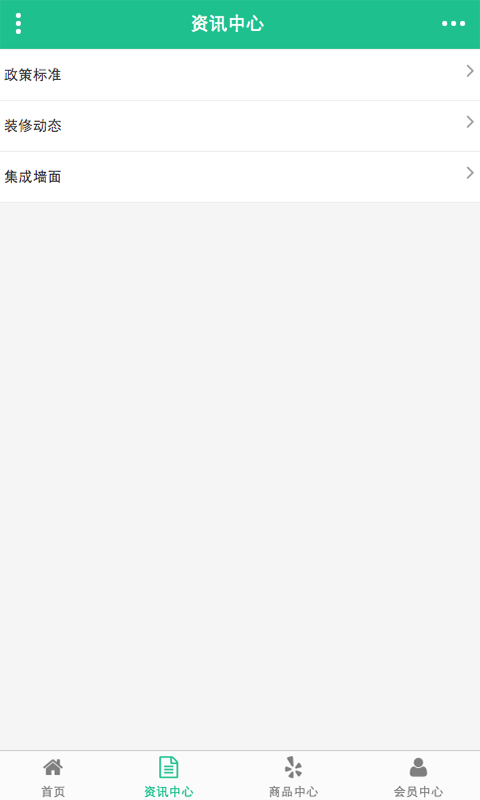Expand the 政策标准 chevron arrow
This screenshot has width=480, height=800.
tap(470, 71)
